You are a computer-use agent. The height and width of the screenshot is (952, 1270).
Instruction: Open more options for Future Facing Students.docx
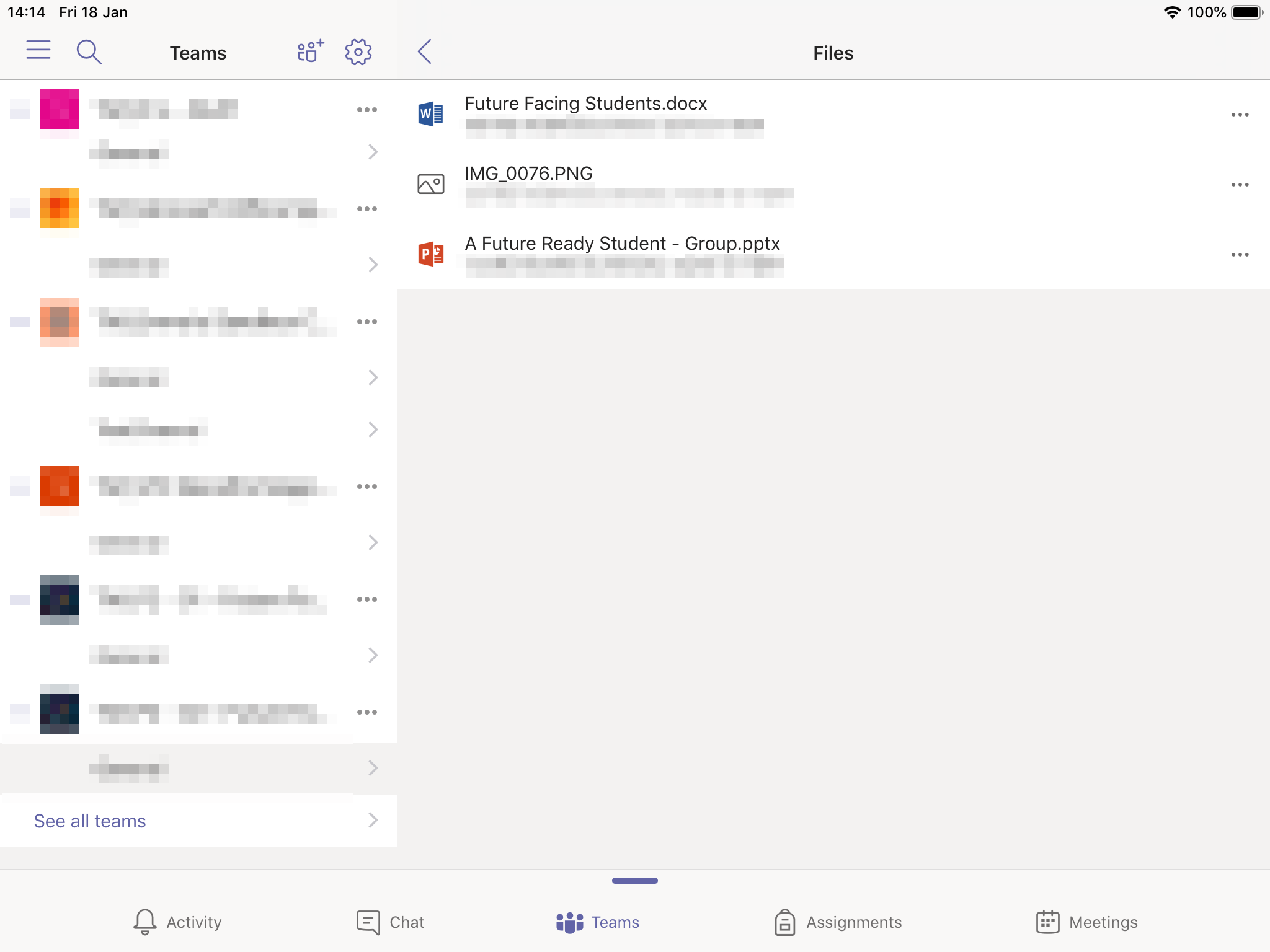[1240, 115]
